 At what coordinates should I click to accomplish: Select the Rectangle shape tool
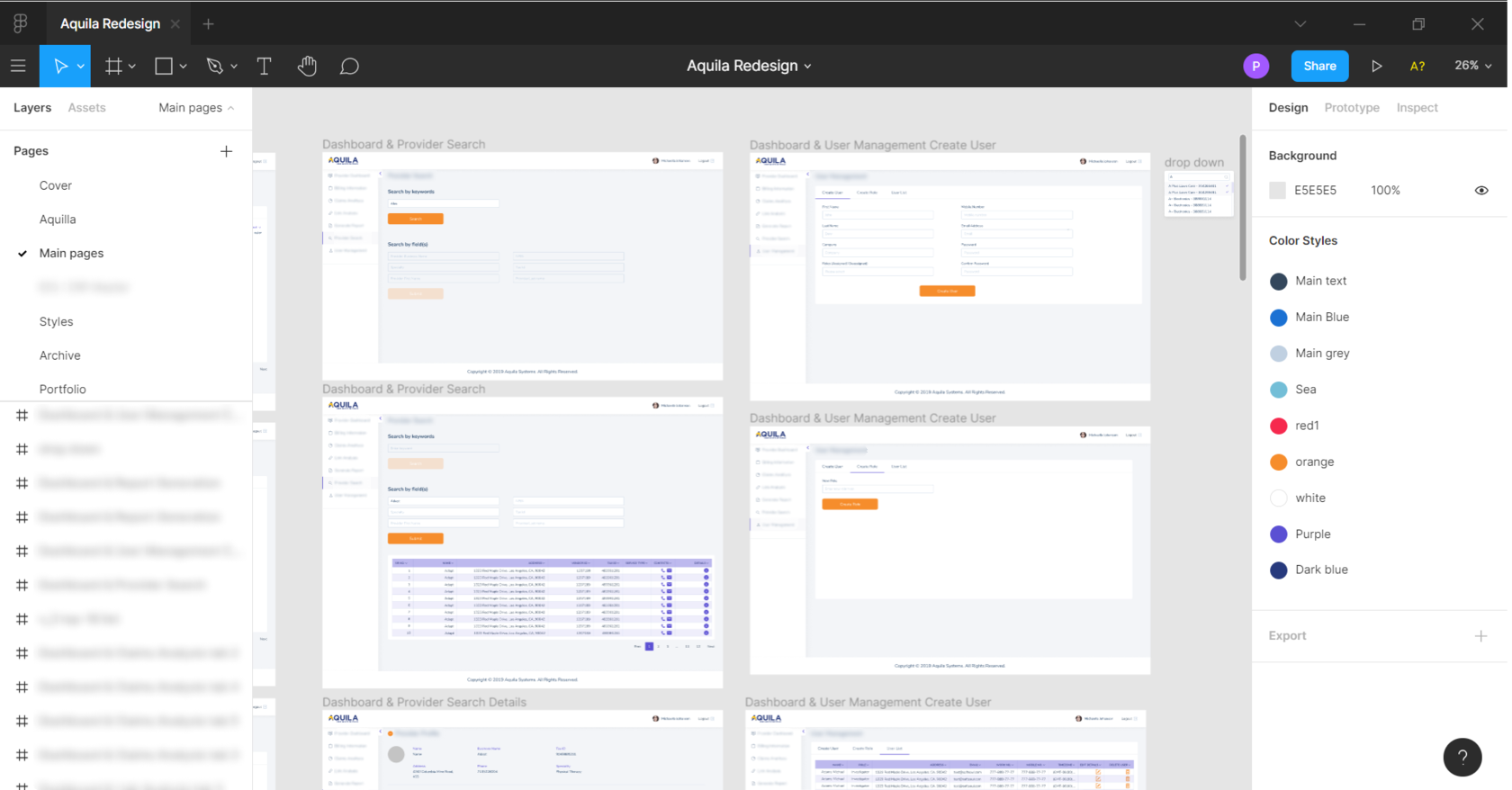click(x=164, y=66)
